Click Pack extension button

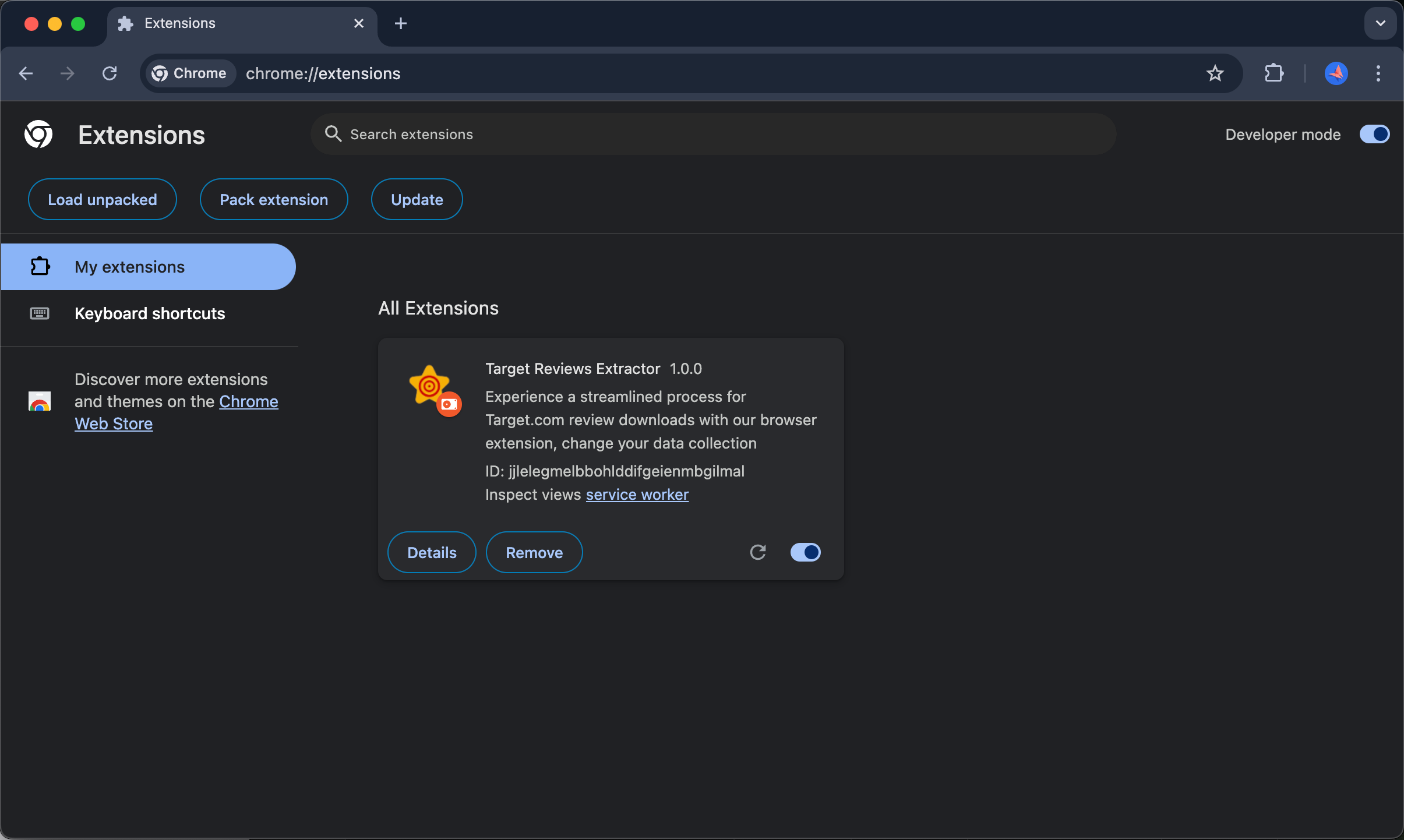pyautogui.click(x=274, y=199)
